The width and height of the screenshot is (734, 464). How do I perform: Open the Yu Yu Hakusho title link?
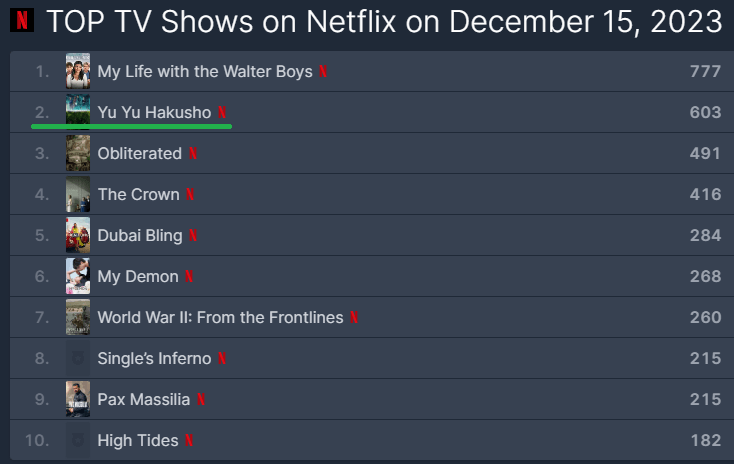coord(154,113)
